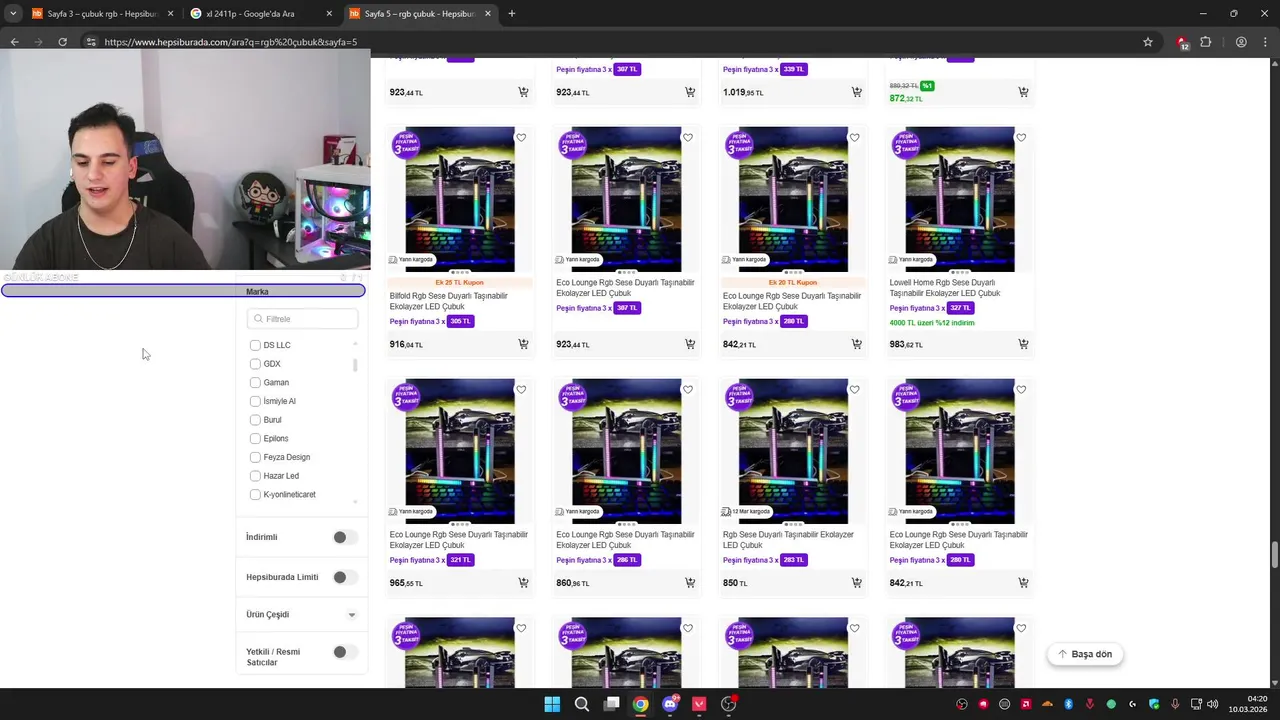Check the GDX brand checkbox
The width and height of the screenshot is (1280, 720).
(x=255, y=364)
